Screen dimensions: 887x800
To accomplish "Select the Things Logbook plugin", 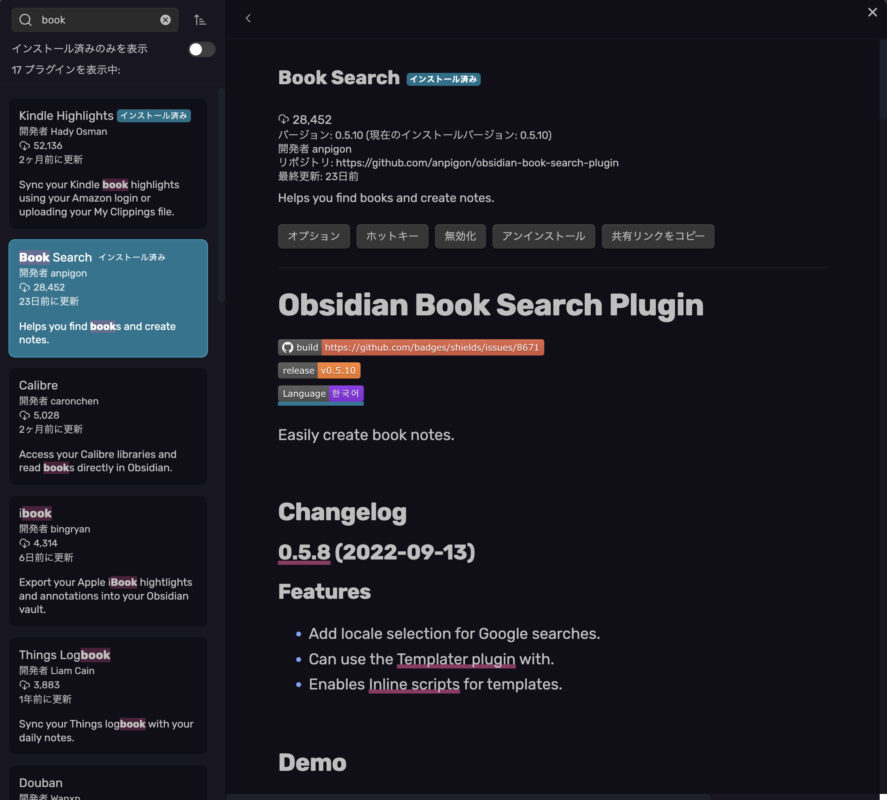I will 107,696.
